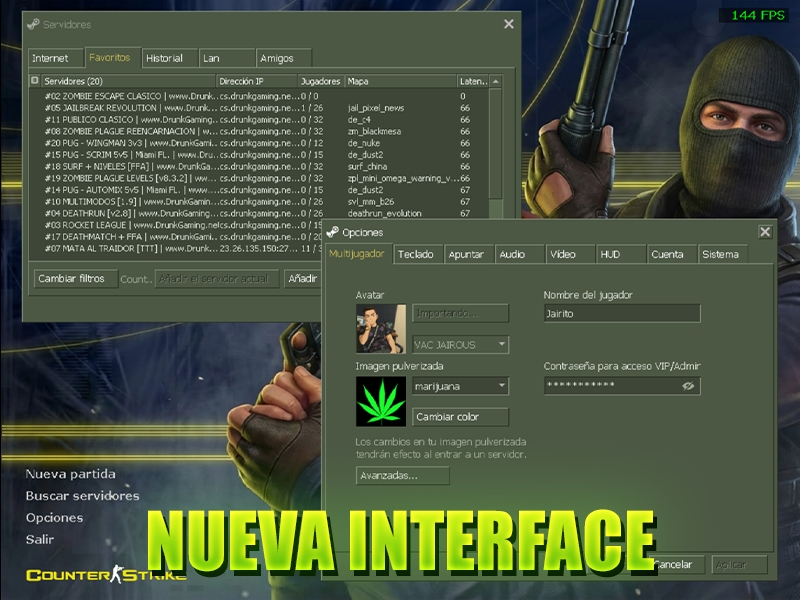This screenshot has width=800, height=600.
Task: Toggle the server list column header checkbox
Action: pyautogui.click(x=35, y=81)
